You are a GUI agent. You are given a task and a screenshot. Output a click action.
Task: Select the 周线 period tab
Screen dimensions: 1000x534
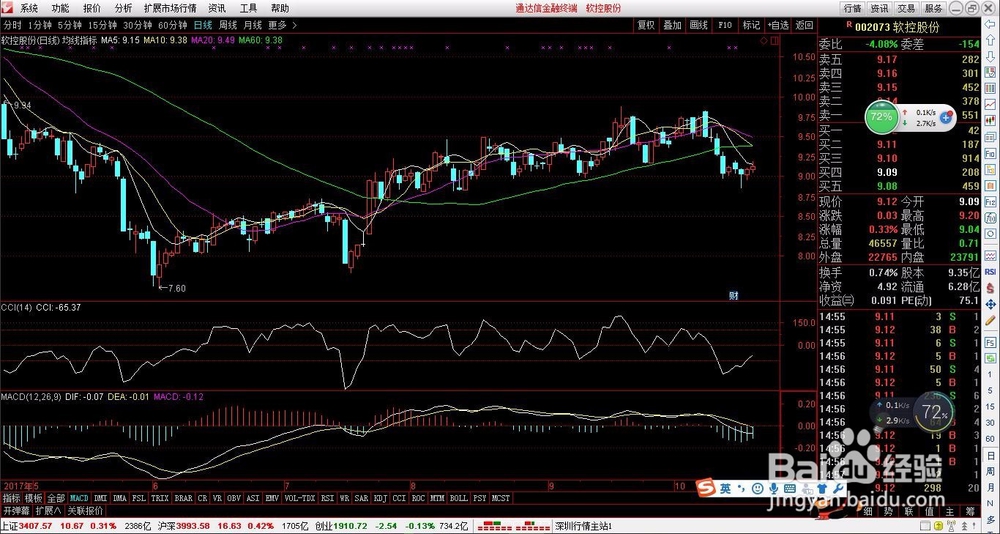coord(228,26)
